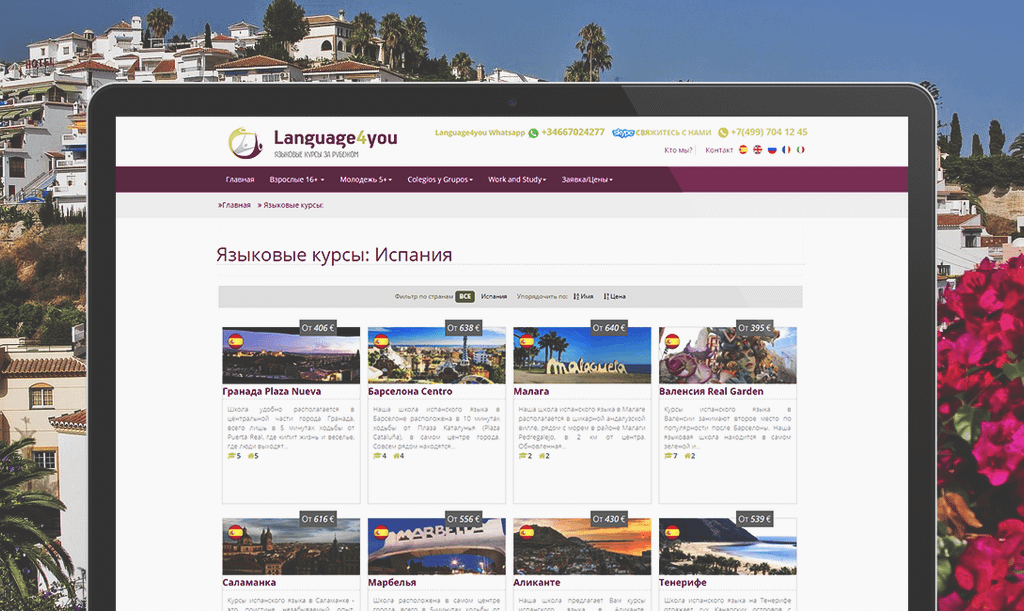Click Тенерифе beach thumbnail
Viewport: 1024px width, 611px height.
click(x=728, y=546)
